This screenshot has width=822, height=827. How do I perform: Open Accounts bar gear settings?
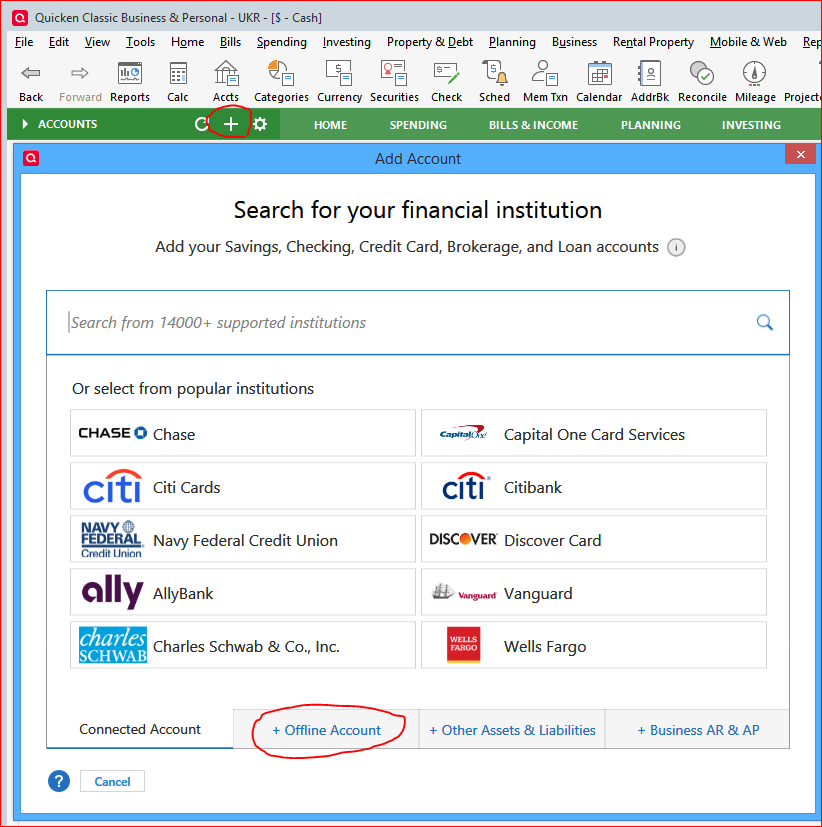(x=260, y=124)
